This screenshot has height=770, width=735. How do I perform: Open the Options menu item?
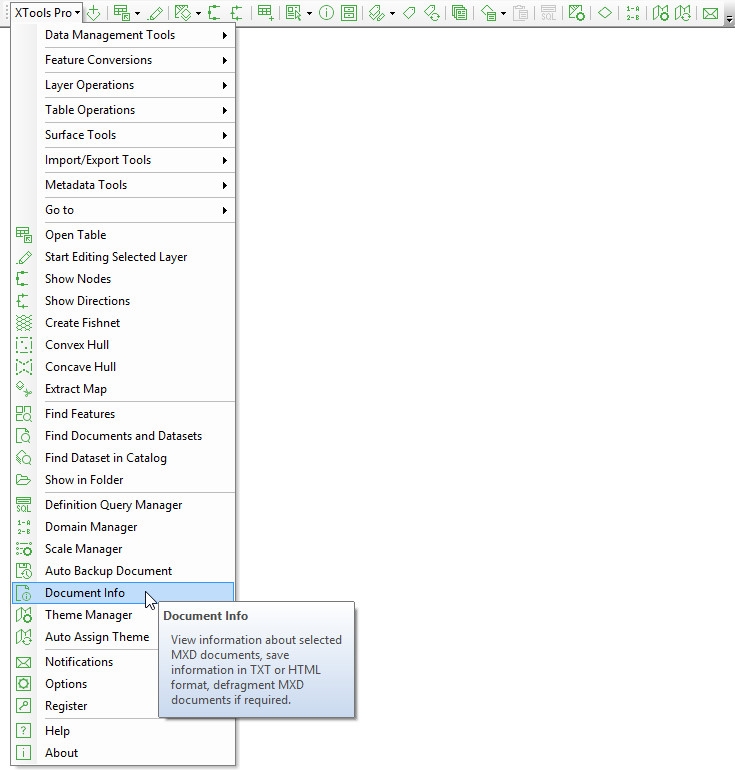click(85, 685)
